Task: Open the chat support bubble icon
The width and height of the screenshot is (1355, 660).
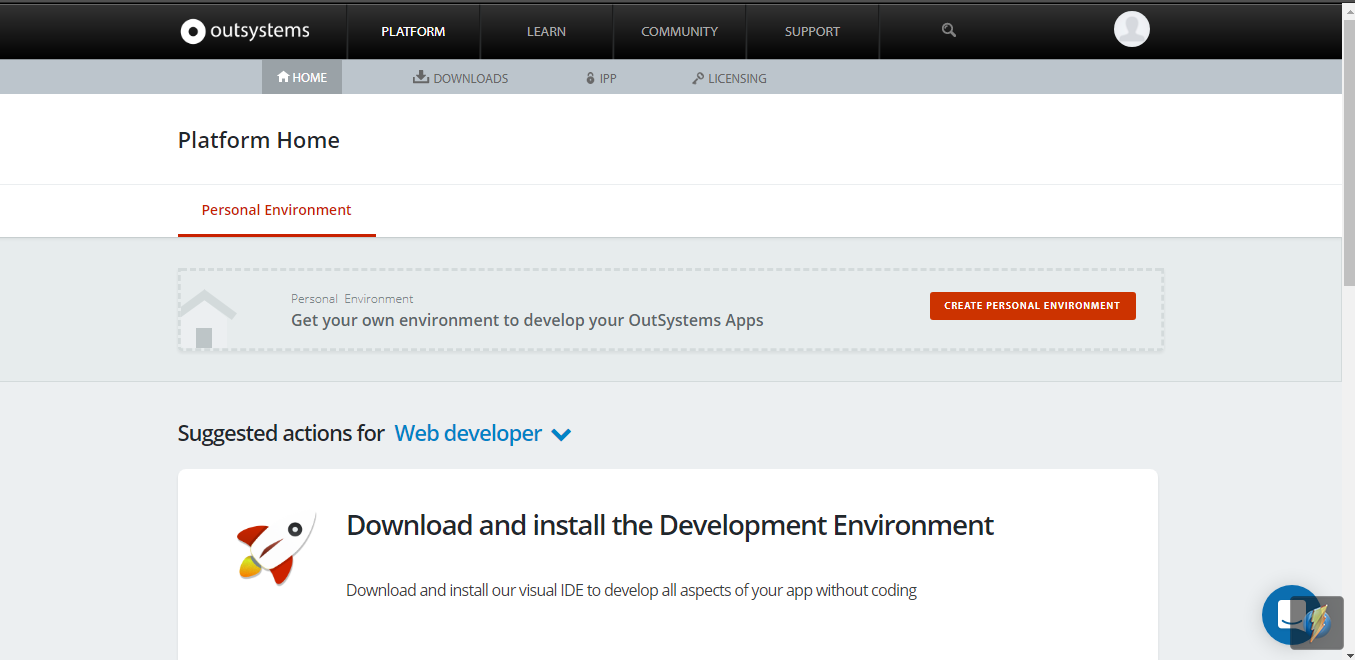Action: (1291, 615)
